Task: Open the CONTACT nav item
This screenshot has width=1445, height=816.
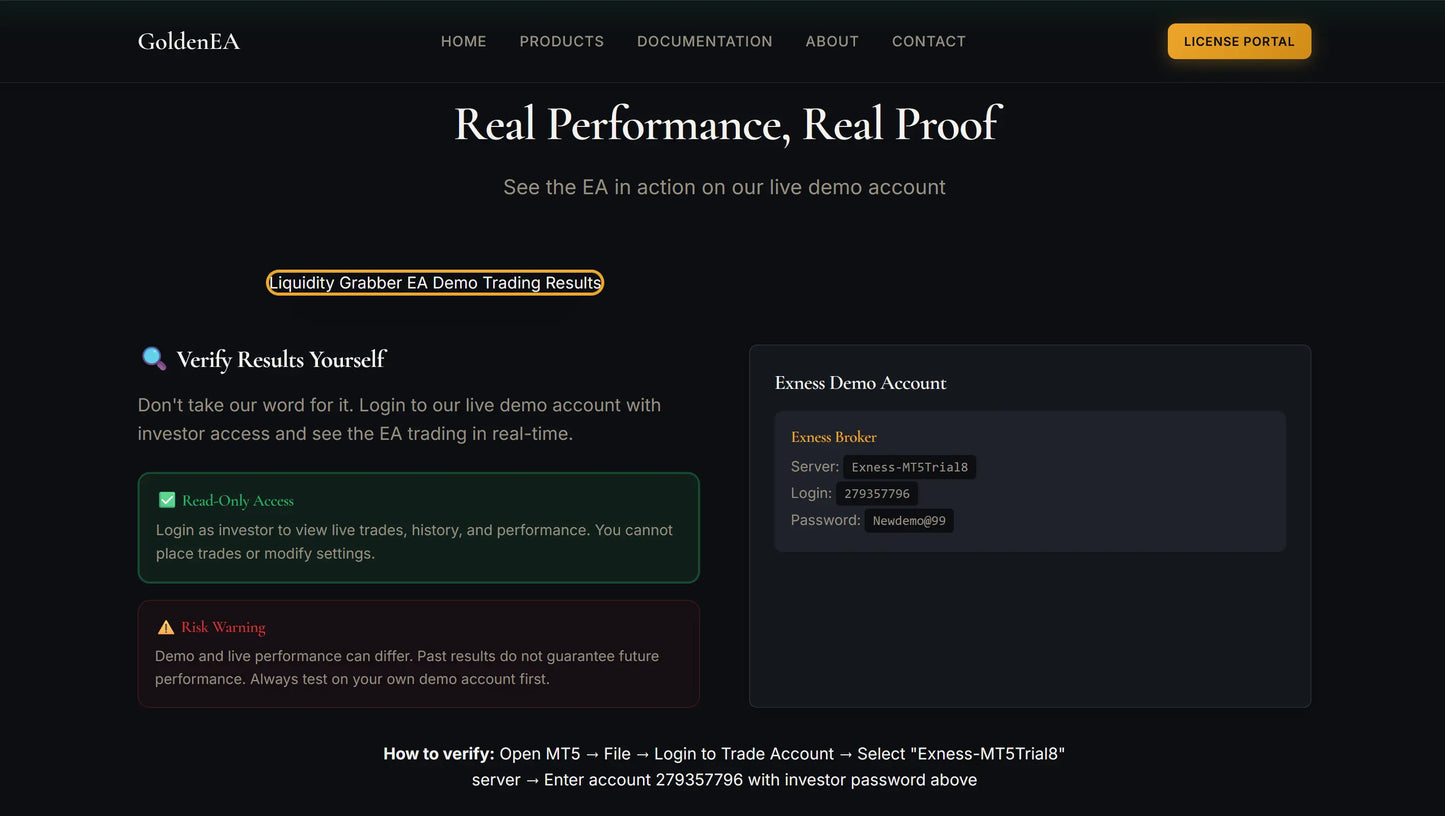Action: pos(929,41)
